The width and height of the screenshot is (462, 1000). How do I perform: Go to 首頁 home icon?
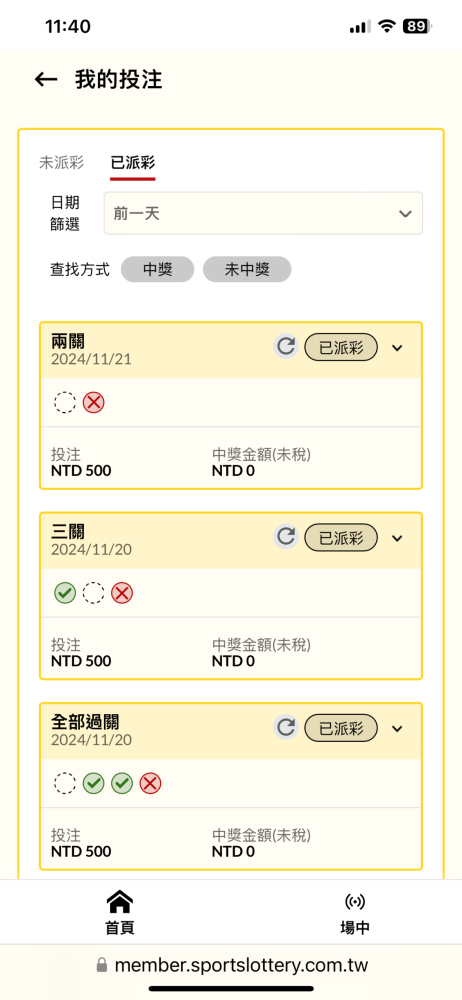pyautogui.click(x=120, y=902)
